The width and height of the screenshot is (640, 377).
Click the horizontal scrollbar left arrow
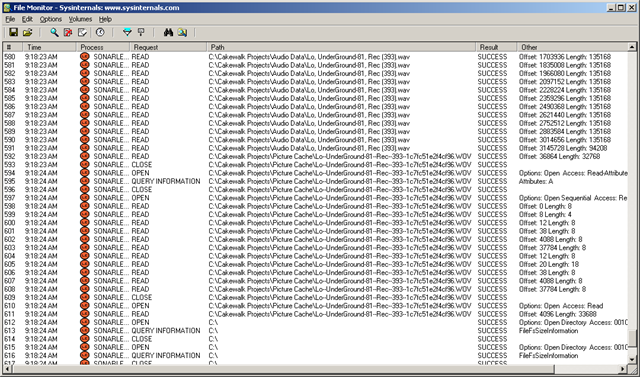[8, 369]
